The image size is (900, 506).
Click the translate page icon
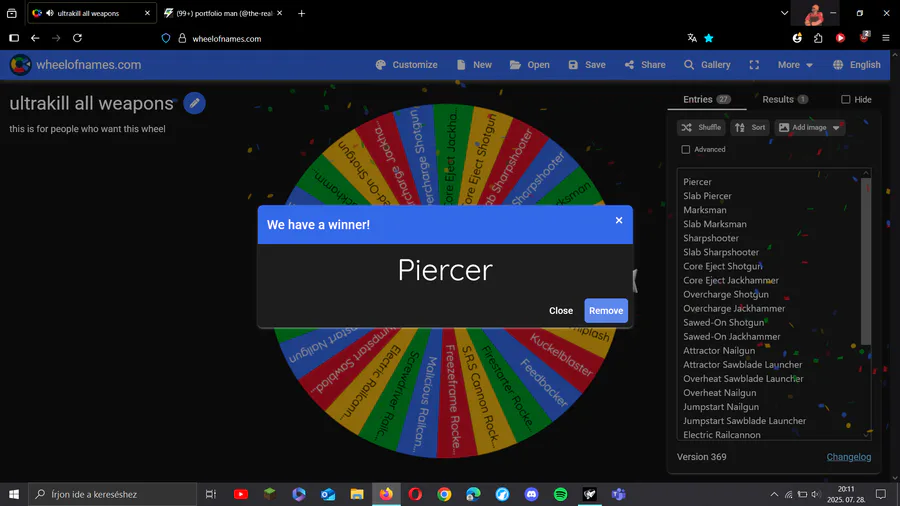tap(692, 38)
